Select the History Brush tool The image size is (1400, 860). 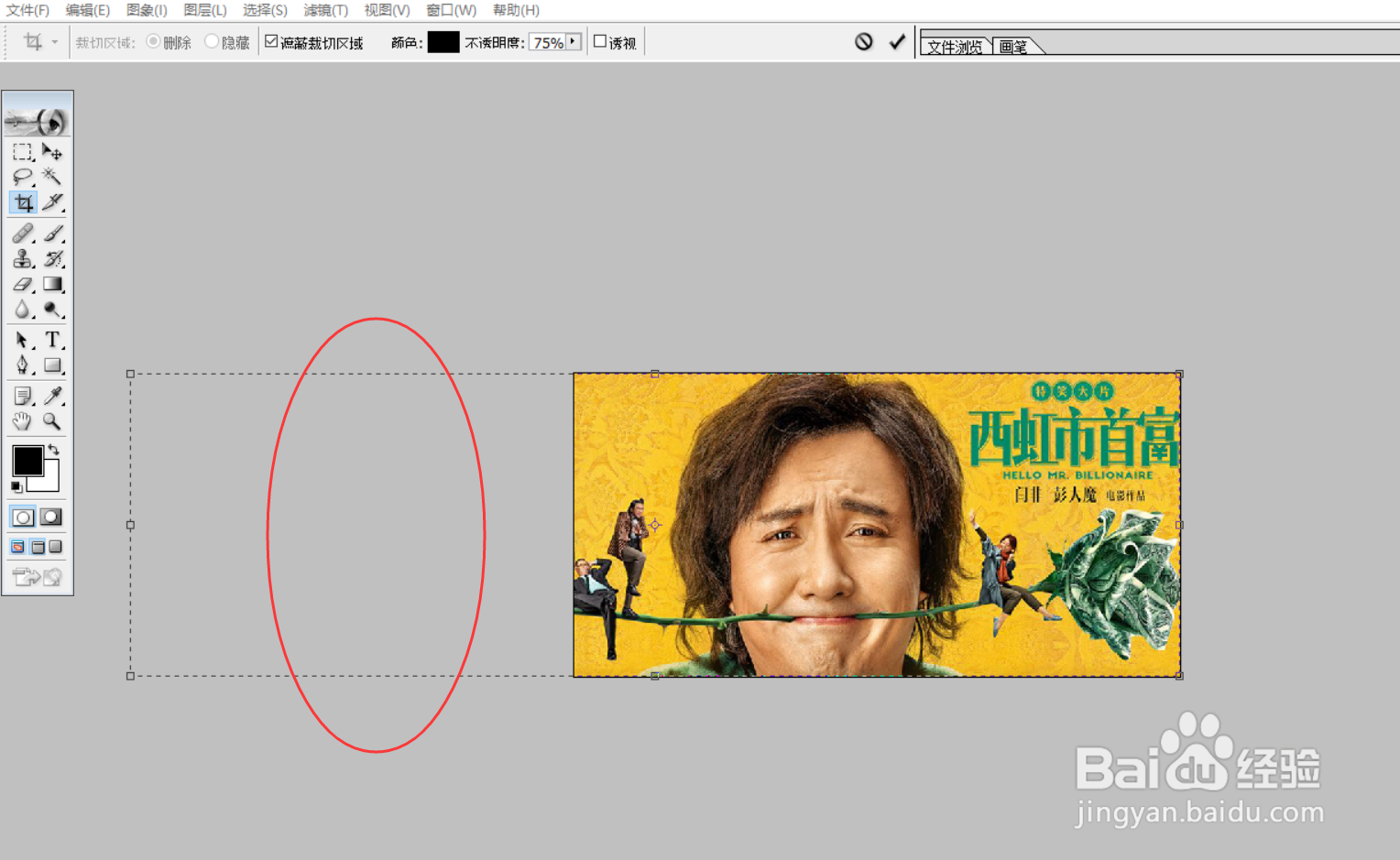coord(52,258)
